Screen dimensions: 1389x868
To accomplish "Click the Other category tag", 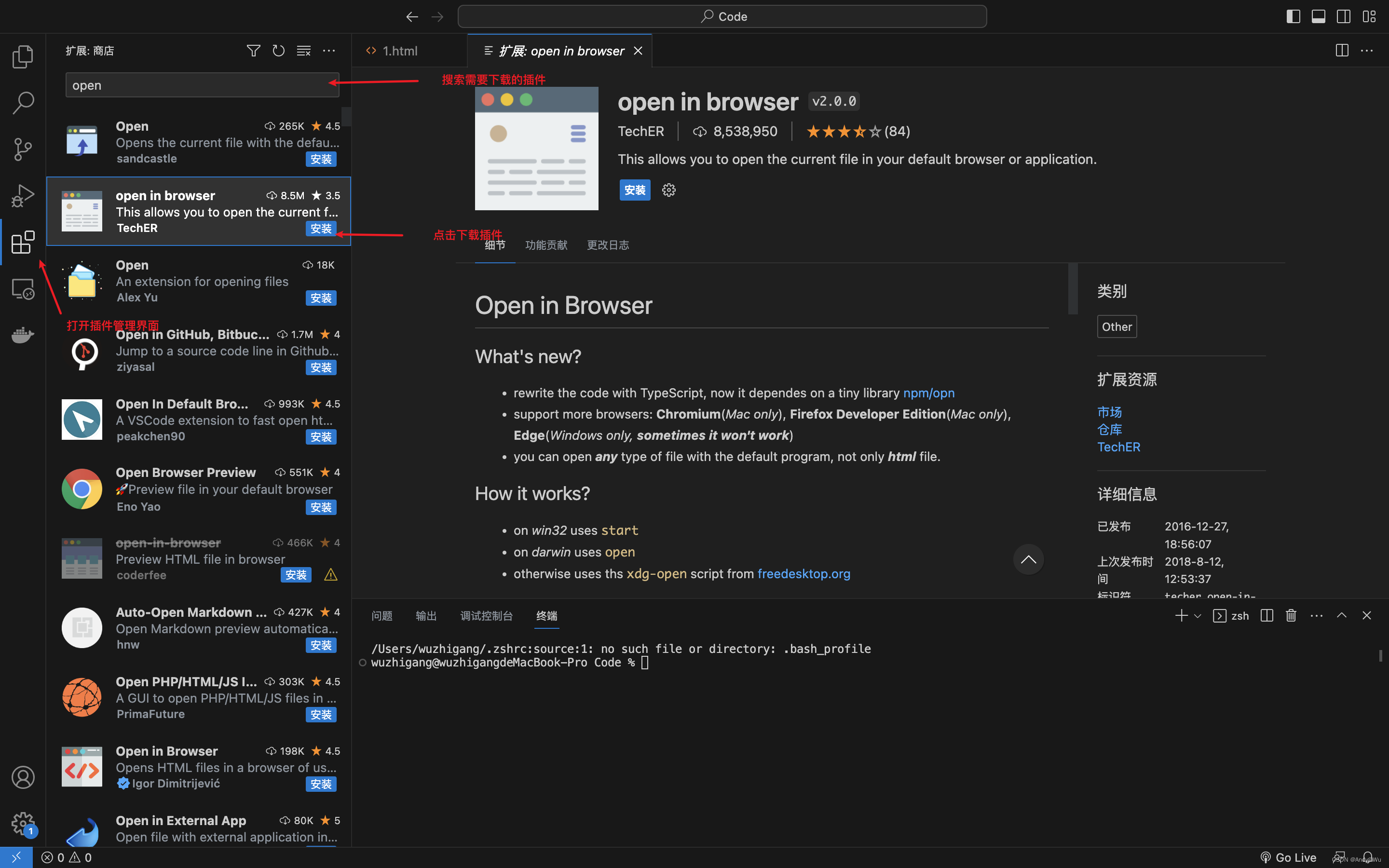I will [x=1117, y=326].
